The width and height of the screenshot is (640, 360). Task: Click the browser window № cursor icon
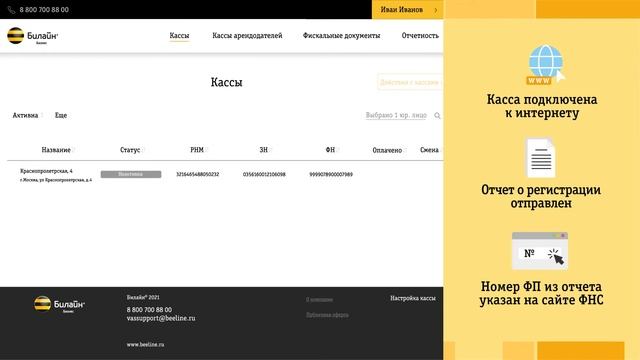click(x=540, y=251)
